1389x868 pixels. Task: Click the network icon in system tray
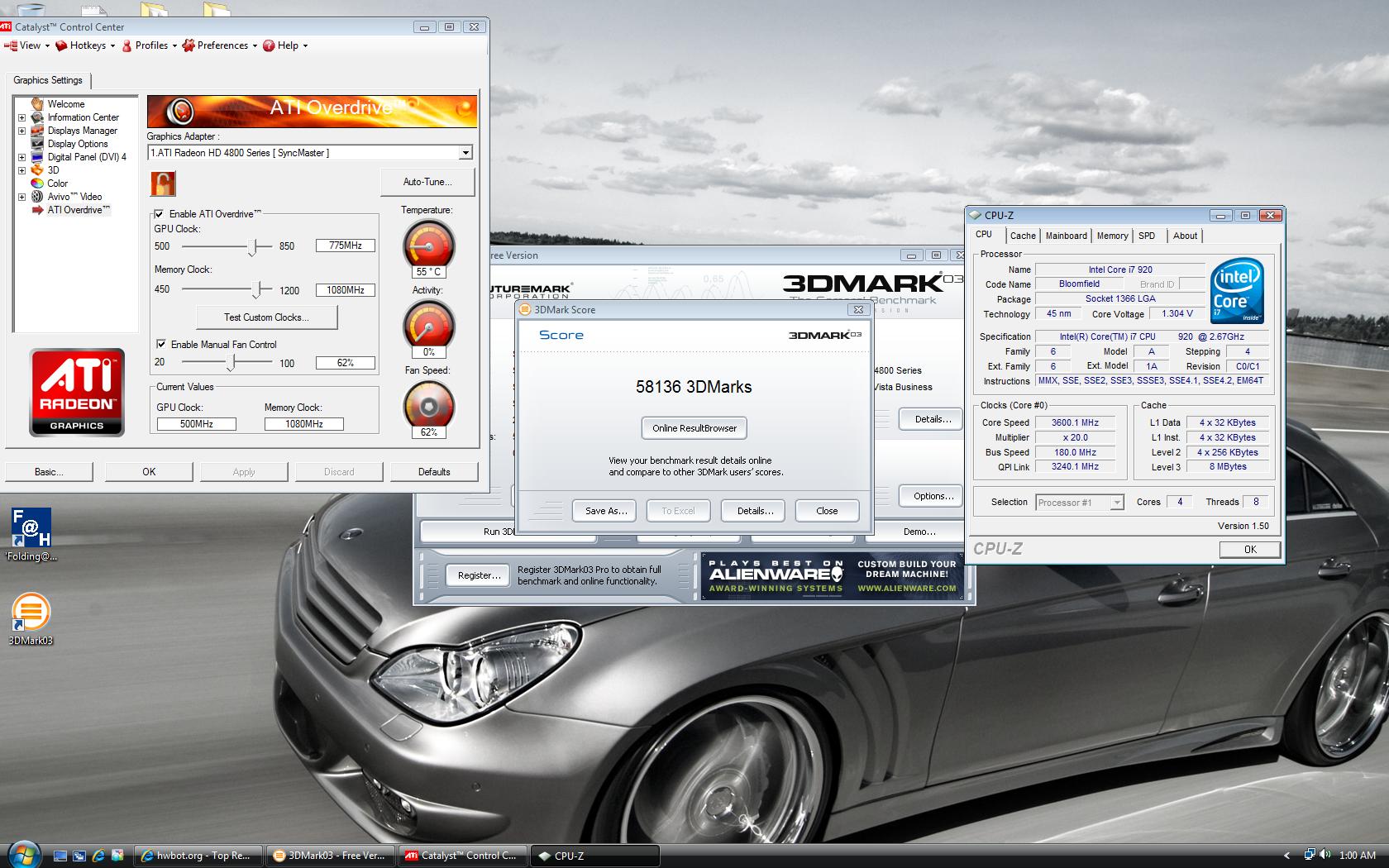pos(1310,855)
